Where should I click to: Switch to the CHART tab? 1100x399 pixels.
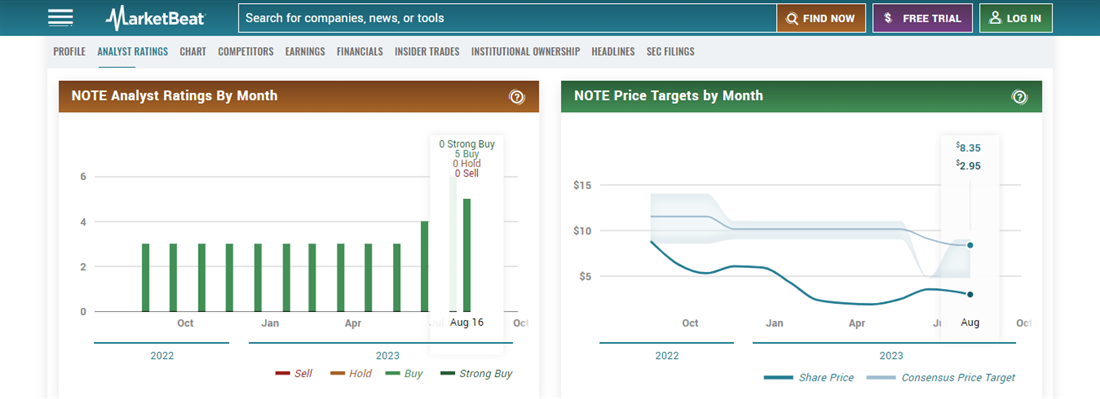point(193,51)
